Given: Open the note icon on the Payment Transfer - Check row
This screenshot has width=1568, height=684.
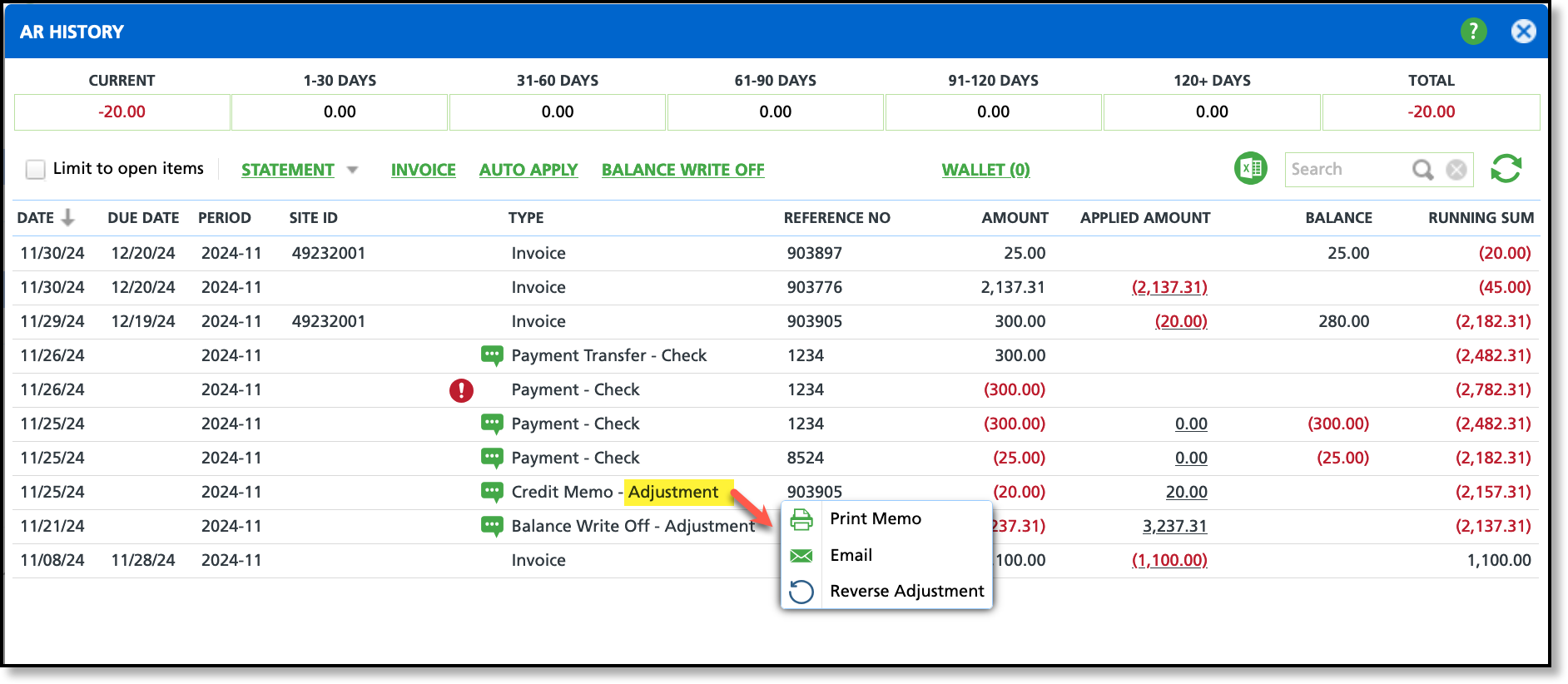Looking at the screenshot, I should (x=492, y=355).
